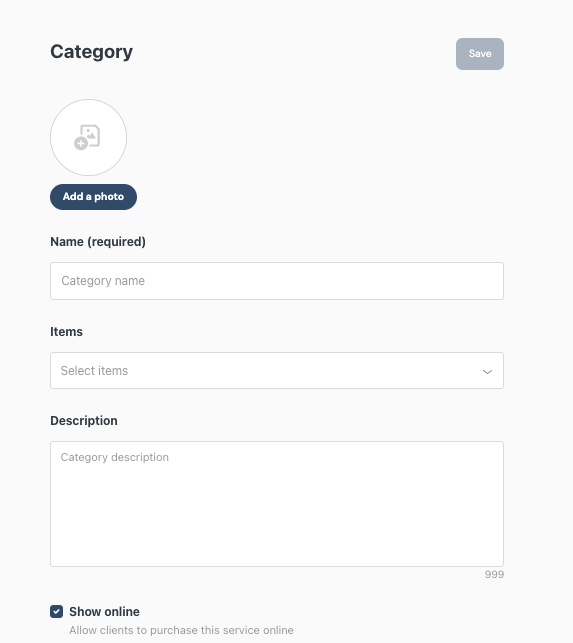Viewport: 573px width, 643px height.
Task: Open the Select items dropdown
Action: pyautogui.click(x=277, y=370)
